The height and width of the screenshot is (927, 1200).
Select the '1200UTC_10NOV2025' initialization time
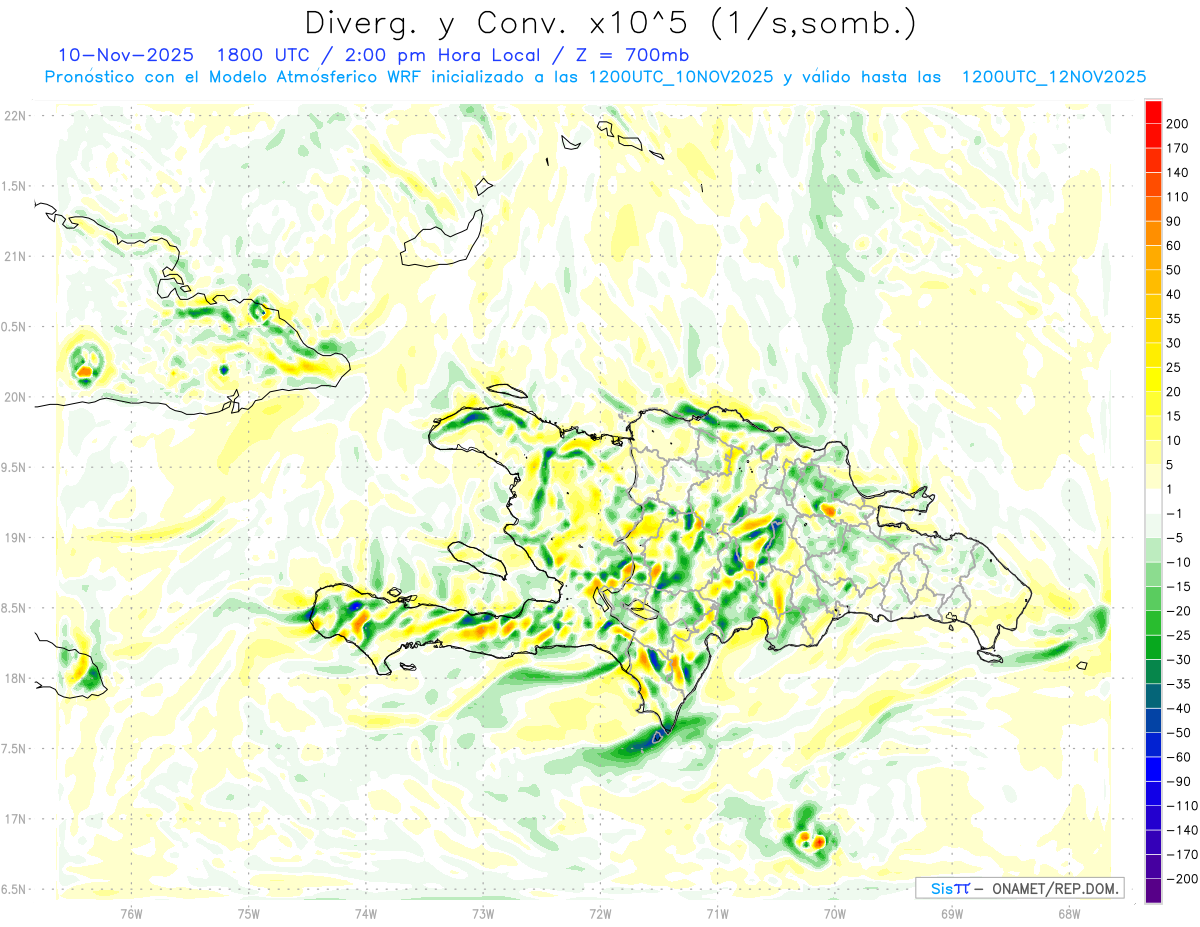[680, 77]
